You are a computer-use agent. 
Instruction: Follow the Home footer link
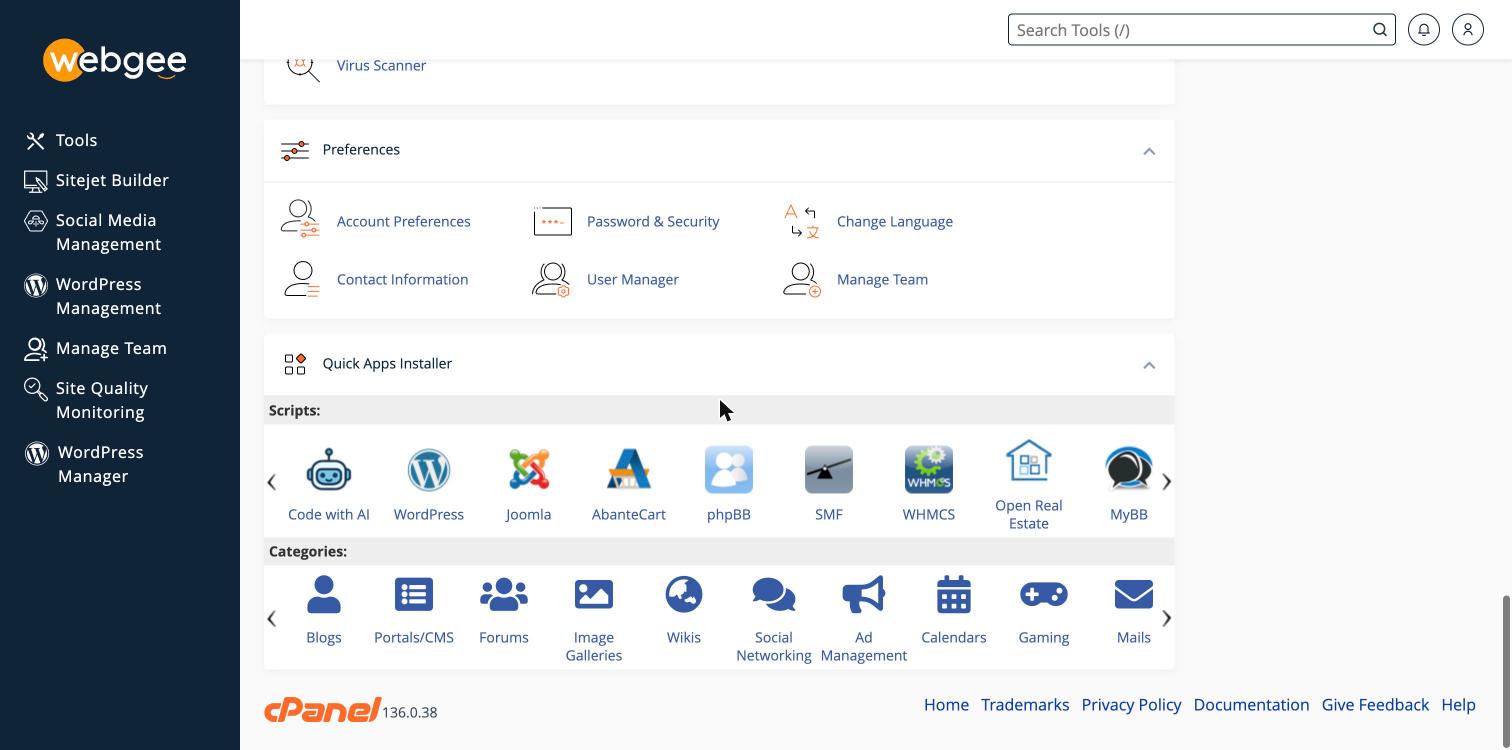946,704
